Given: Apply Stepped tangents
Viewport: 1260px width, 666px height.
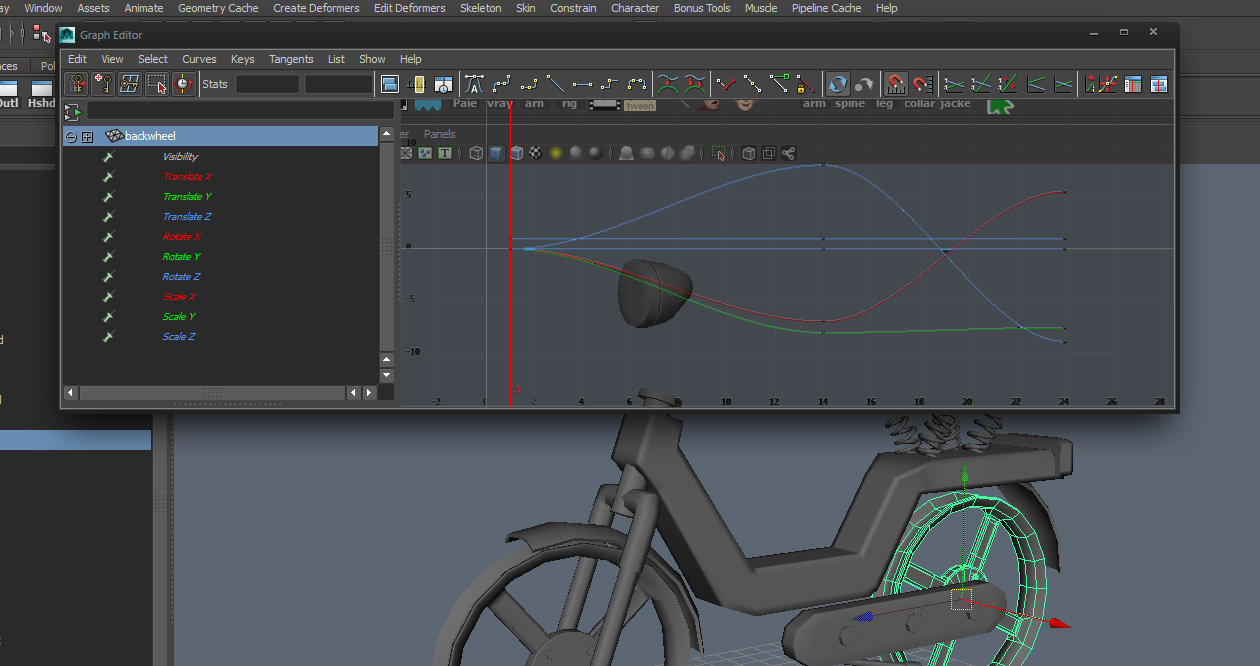Looking at the screenshot, I should 609,84.
